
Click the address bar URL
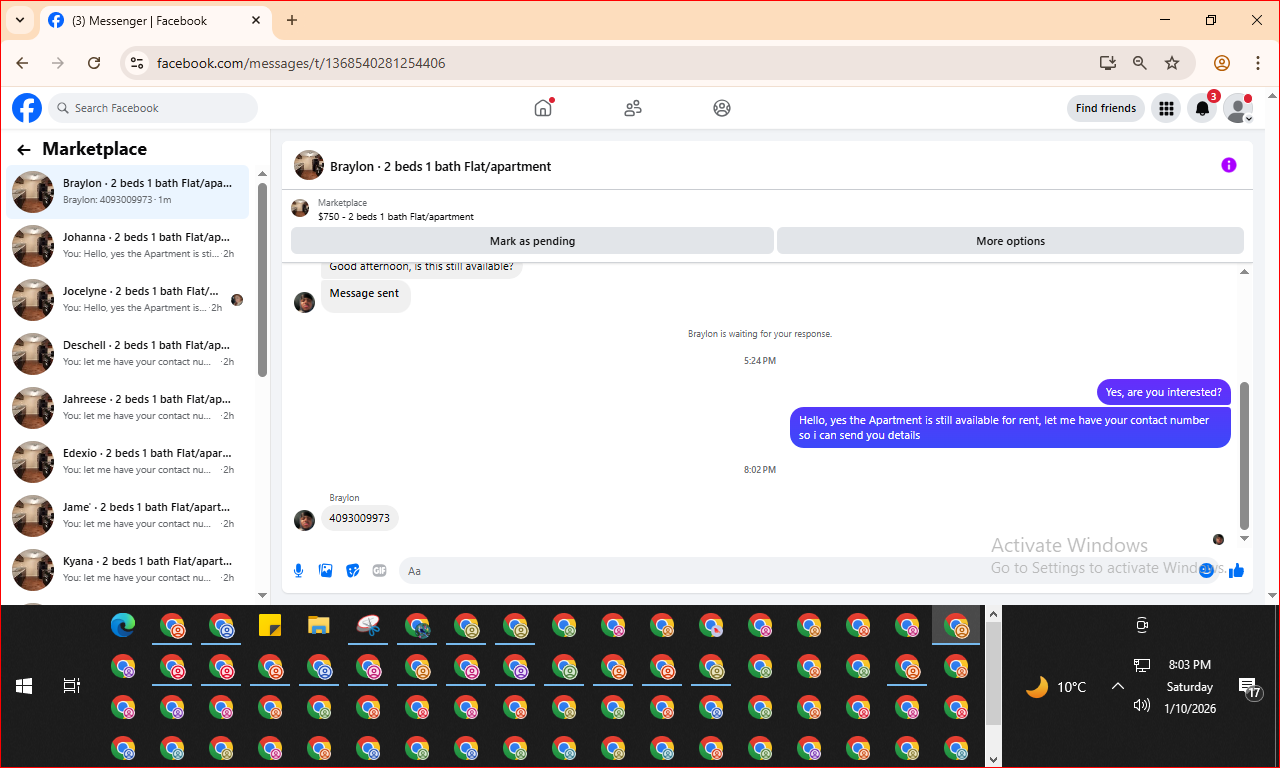301,63
